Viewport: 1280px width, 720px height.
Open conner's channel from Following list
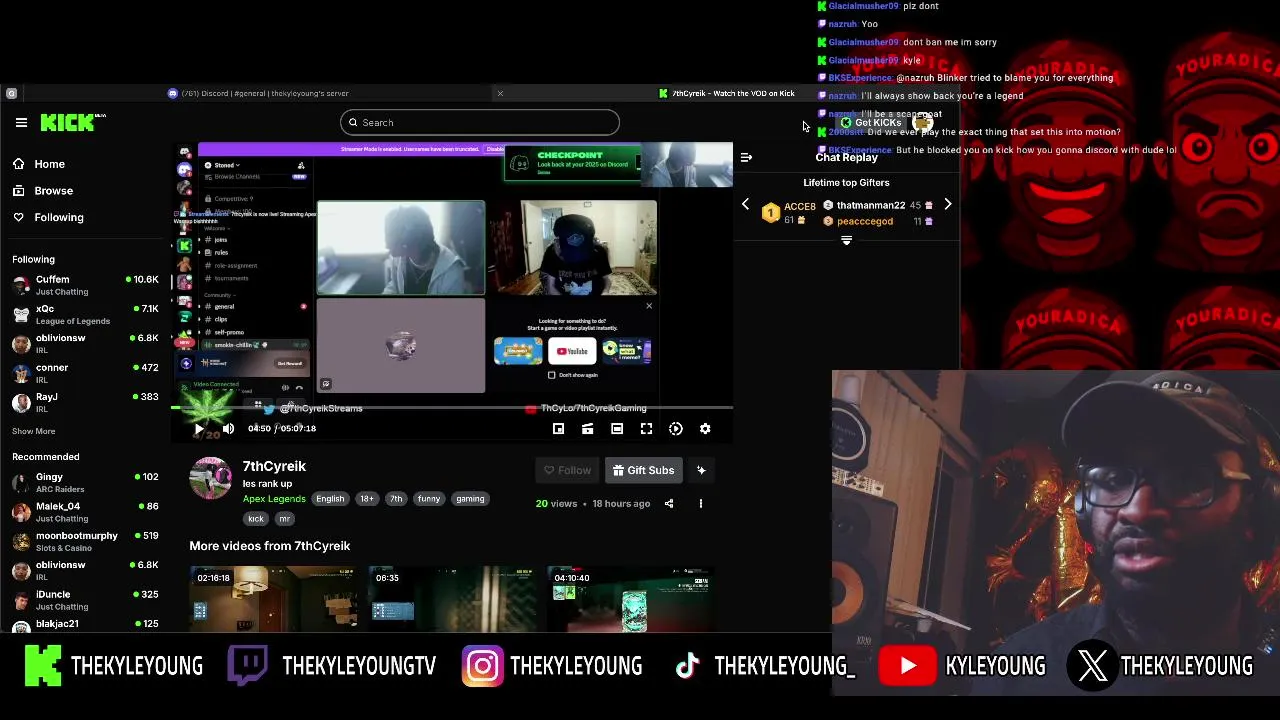85,373
